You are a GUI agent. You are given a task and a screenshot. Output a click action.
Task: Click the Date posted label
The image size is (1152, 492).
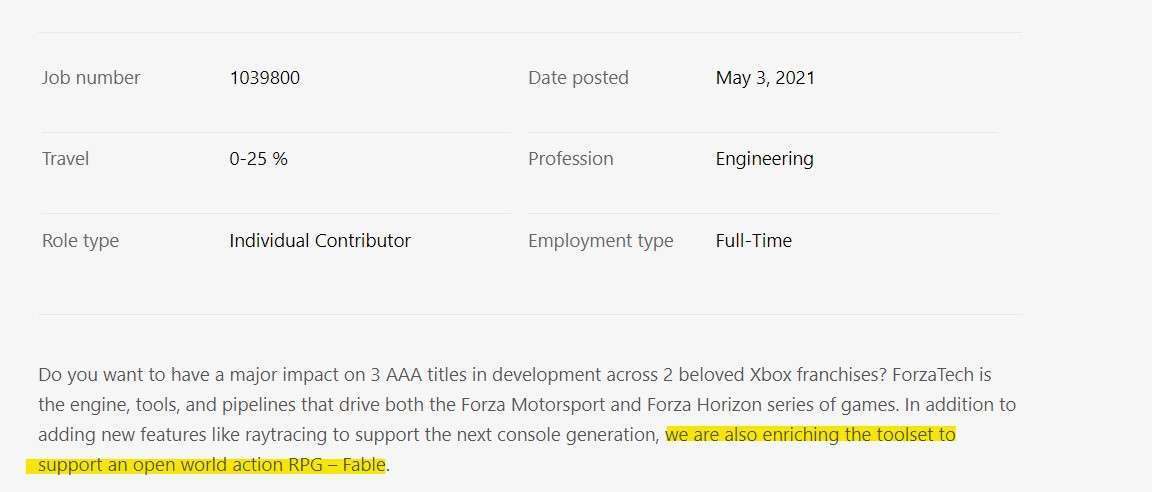578,78
